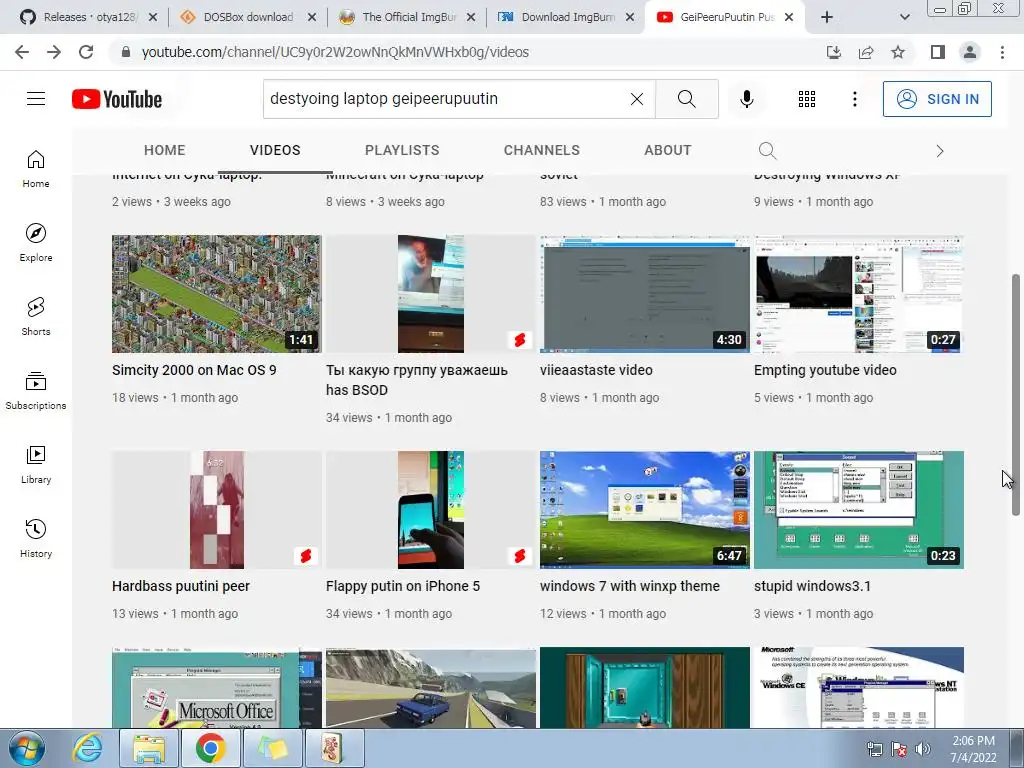Open Simcity 2000 on Mac OS 9 thumbnail
This screenshot has width=1024, height=768.
click(x=217, y=294)
